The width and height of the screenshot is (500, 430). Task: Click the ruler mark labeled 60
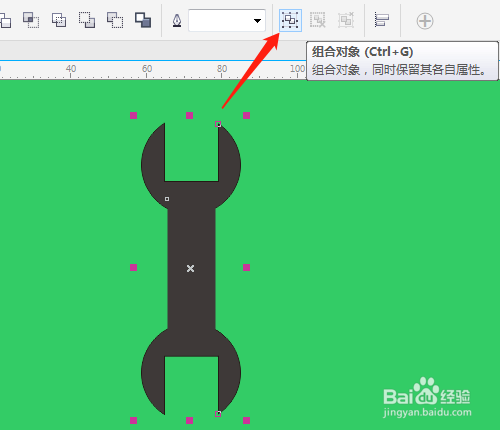(x=147, y=69)
